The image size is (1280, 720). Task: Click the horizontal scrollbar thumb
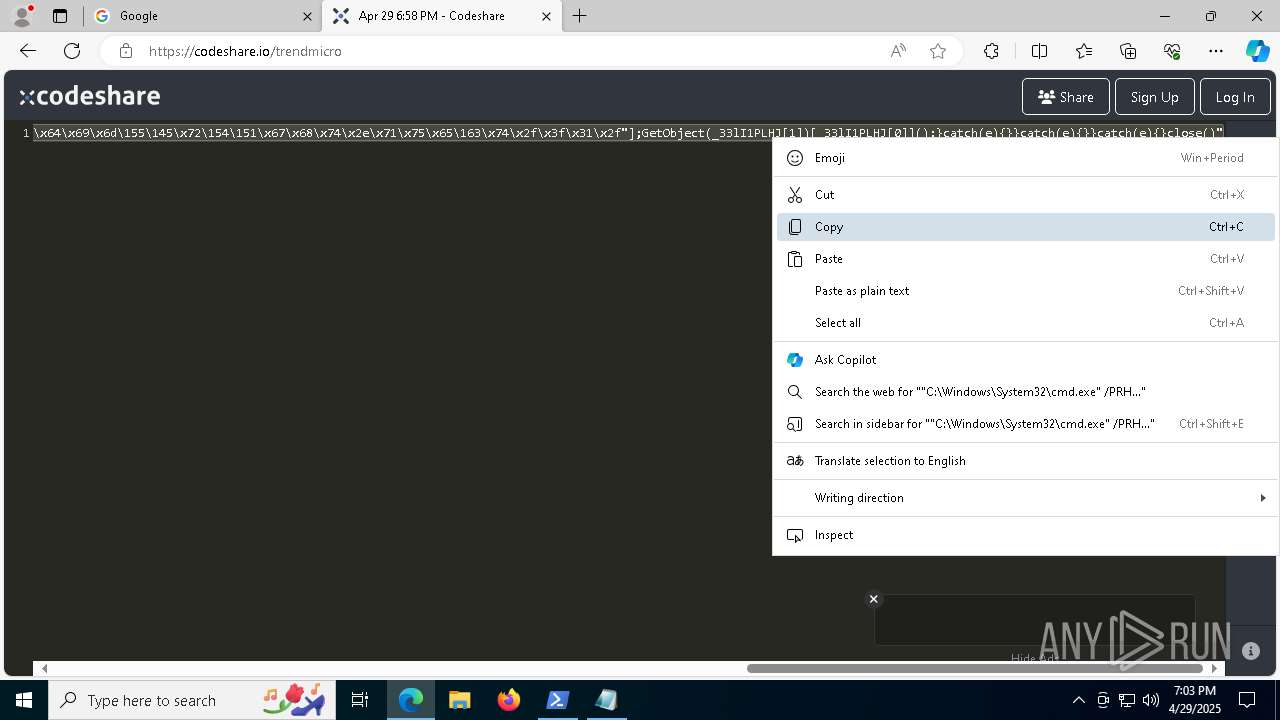click(974, 668)
